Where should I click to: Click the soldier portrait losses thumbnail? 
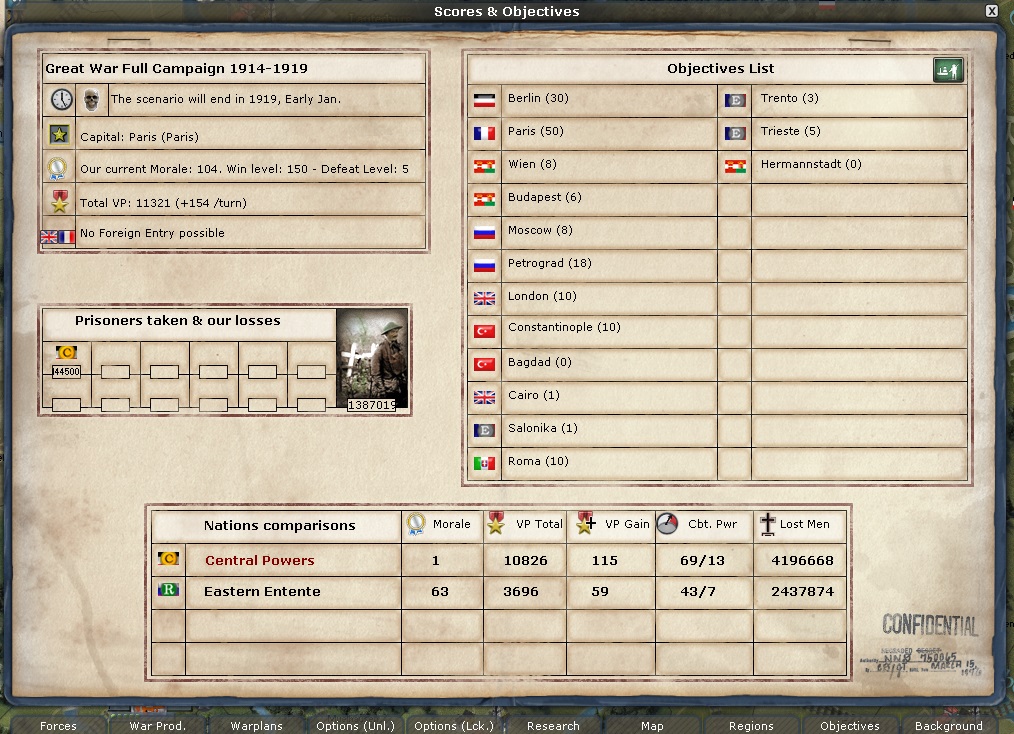(x=372, y=360)
